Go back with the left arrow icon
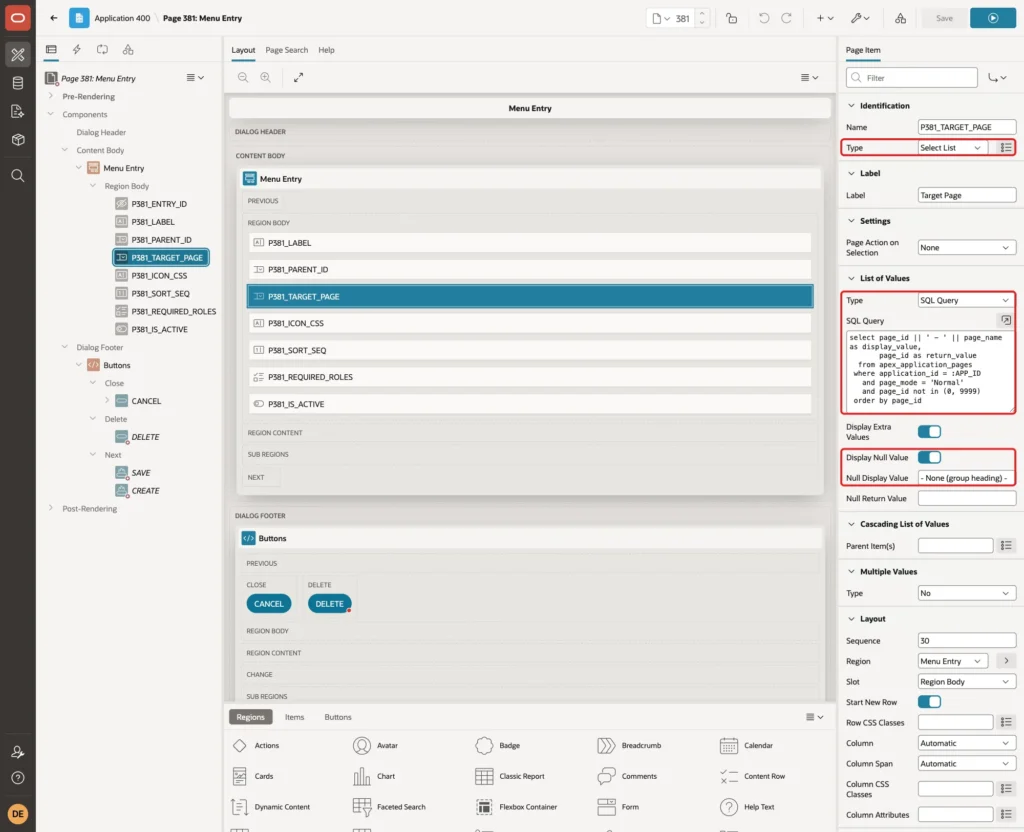Screen dimensions: 1024x832 pyautogui.click(x=54, y=18)
